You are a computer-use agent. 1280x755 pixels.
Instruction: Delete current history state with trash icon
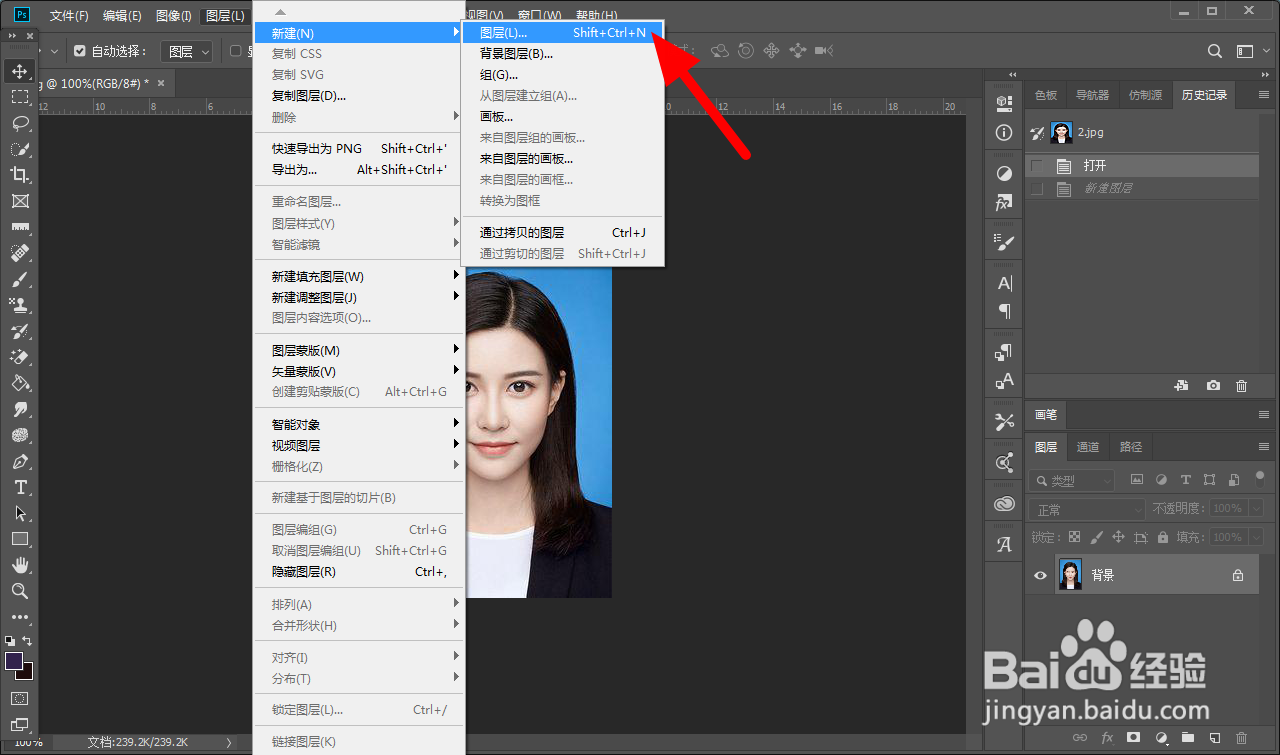click(1240, 385)
